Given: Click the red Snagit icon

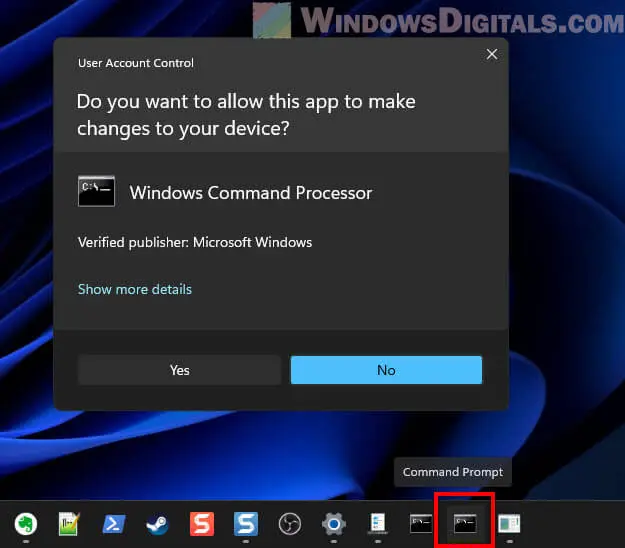Looking at the screenshot, I should coord(202,523).
